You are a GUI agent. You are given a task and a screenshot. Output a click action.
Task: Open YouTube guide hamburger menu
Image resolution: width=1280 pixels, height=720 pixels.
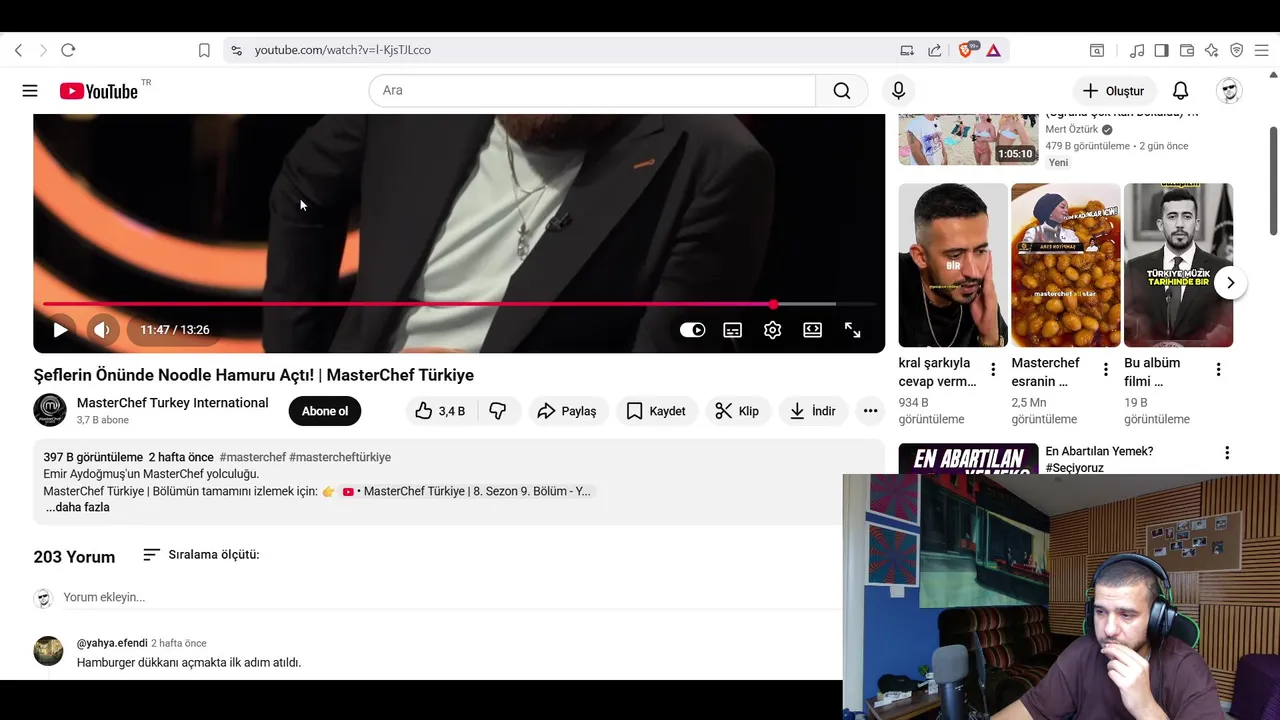click(30, 91)
